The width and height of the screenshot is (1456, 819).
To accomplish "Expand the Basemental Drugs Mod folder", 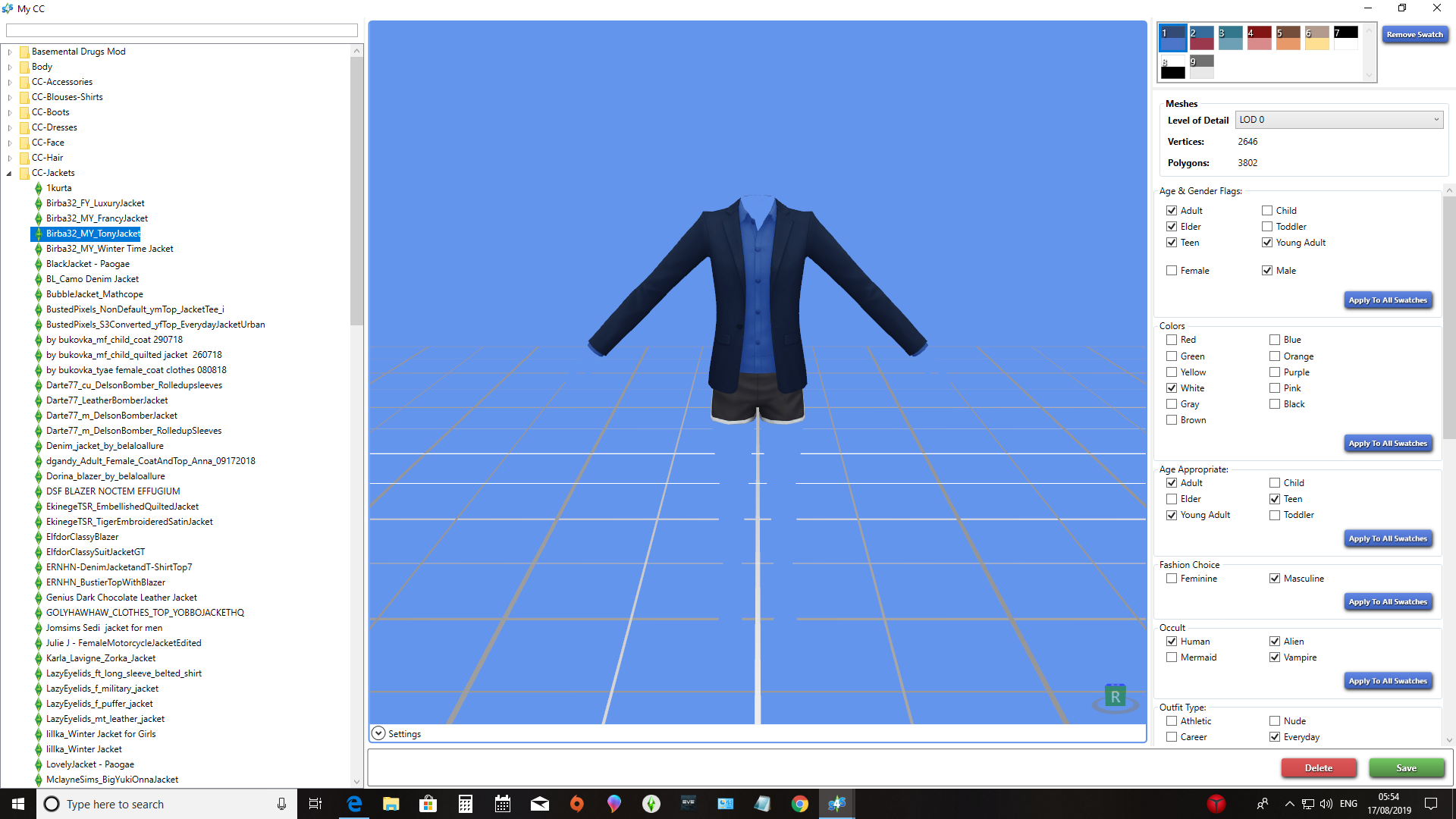I will tap(10, 52).
